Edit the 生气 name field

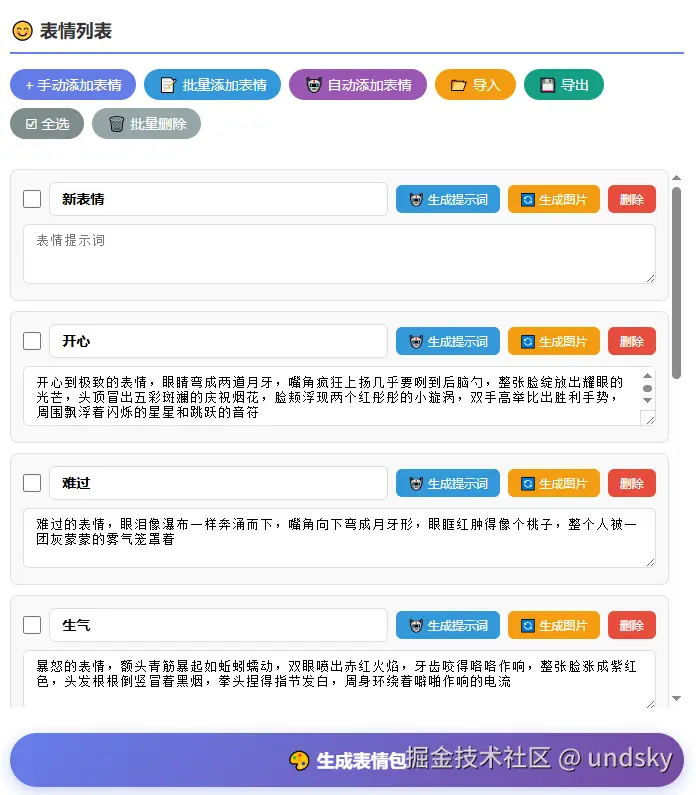click(x=218, y=625)
